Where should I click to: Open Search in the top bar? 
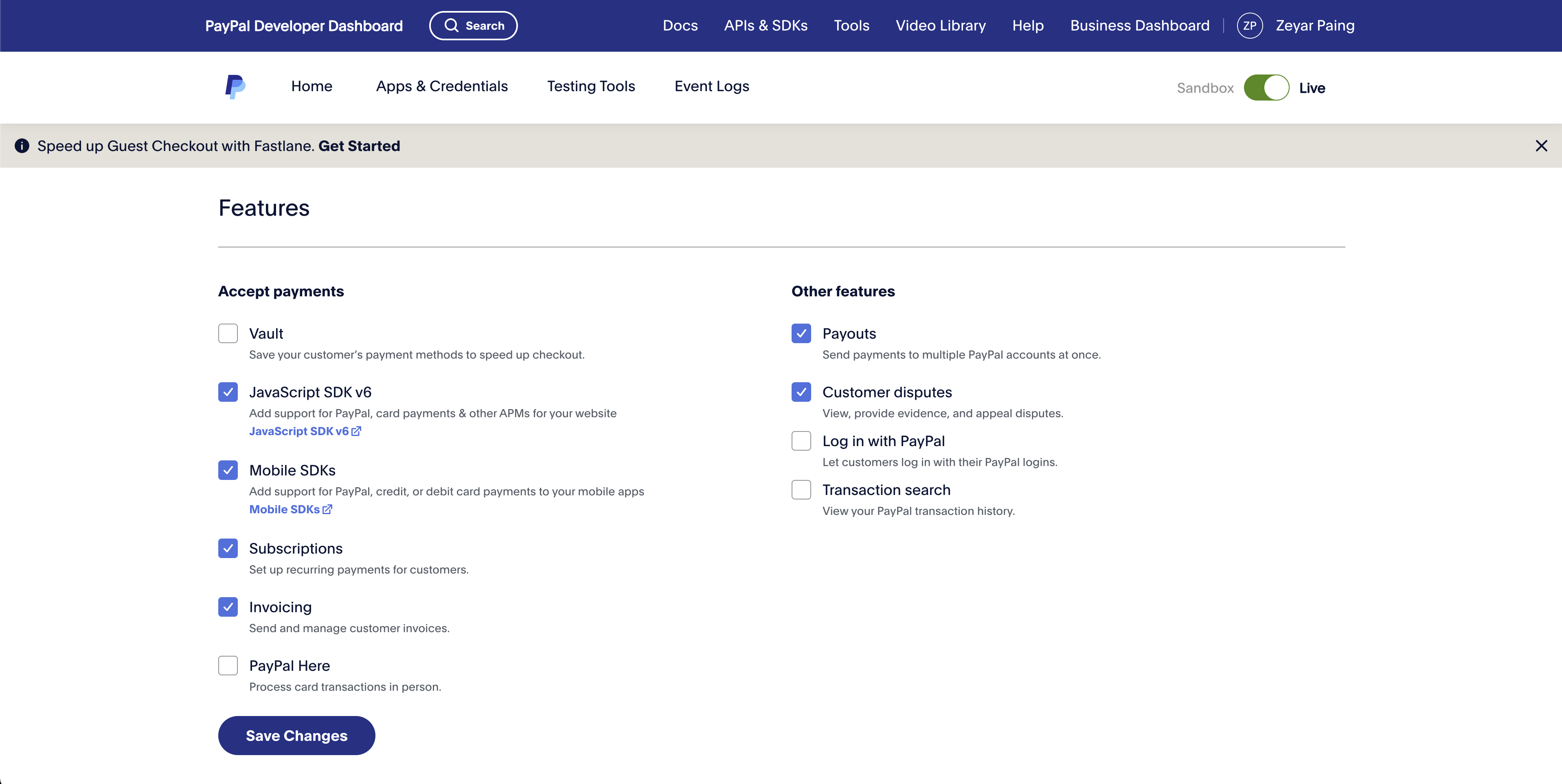click(x=473, y=26)
